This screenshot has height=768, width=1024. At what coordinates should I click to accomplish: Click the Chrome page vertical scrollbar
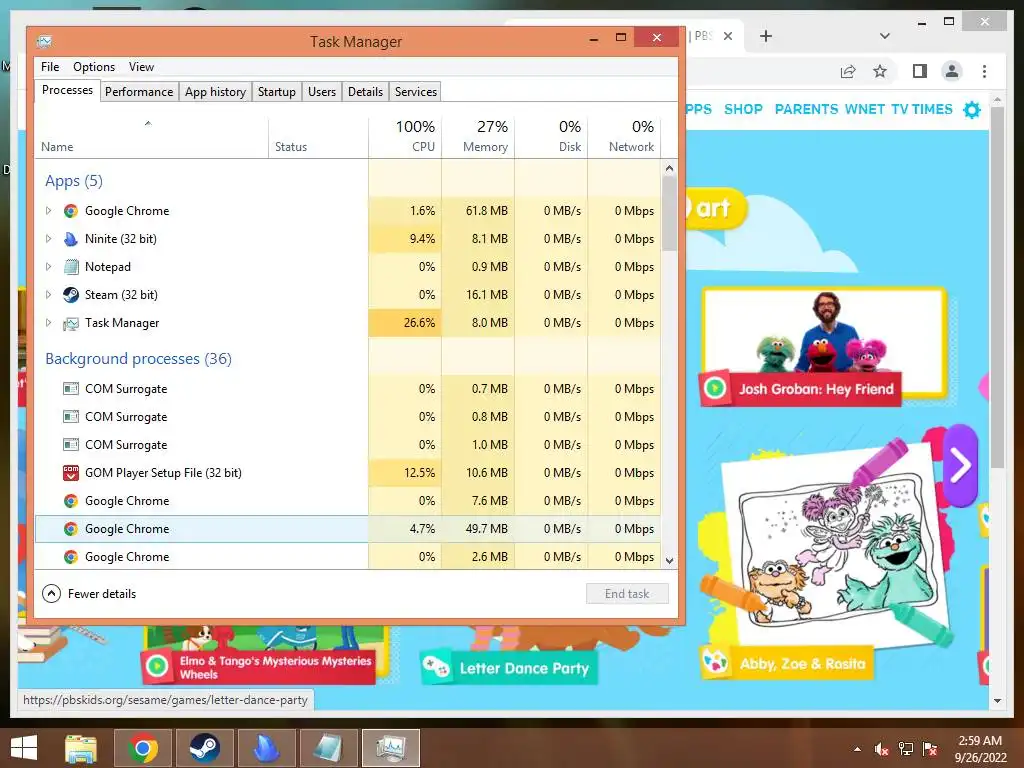(997, 287)
